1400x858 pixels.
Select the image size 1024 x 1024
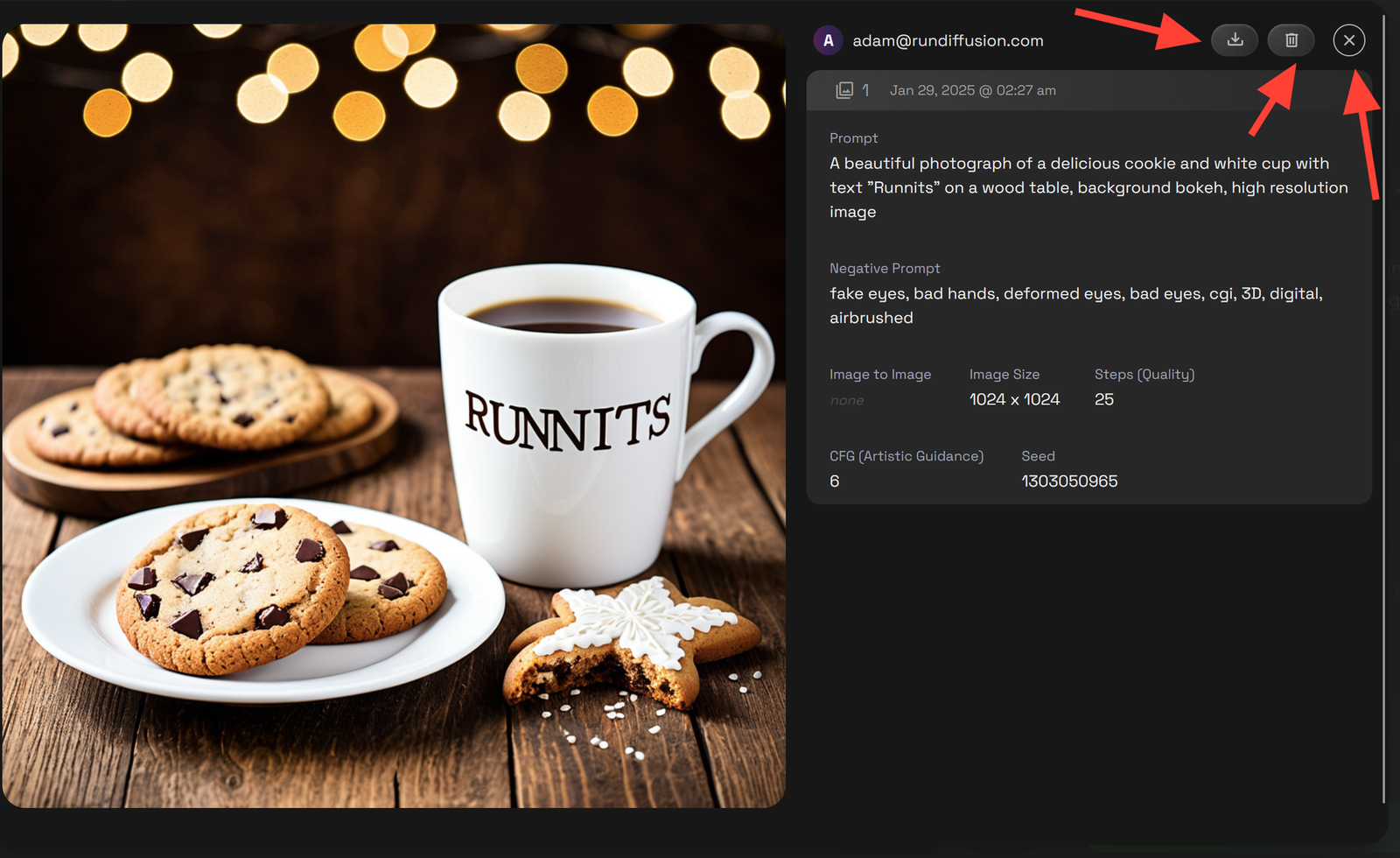click(1014, 399)
